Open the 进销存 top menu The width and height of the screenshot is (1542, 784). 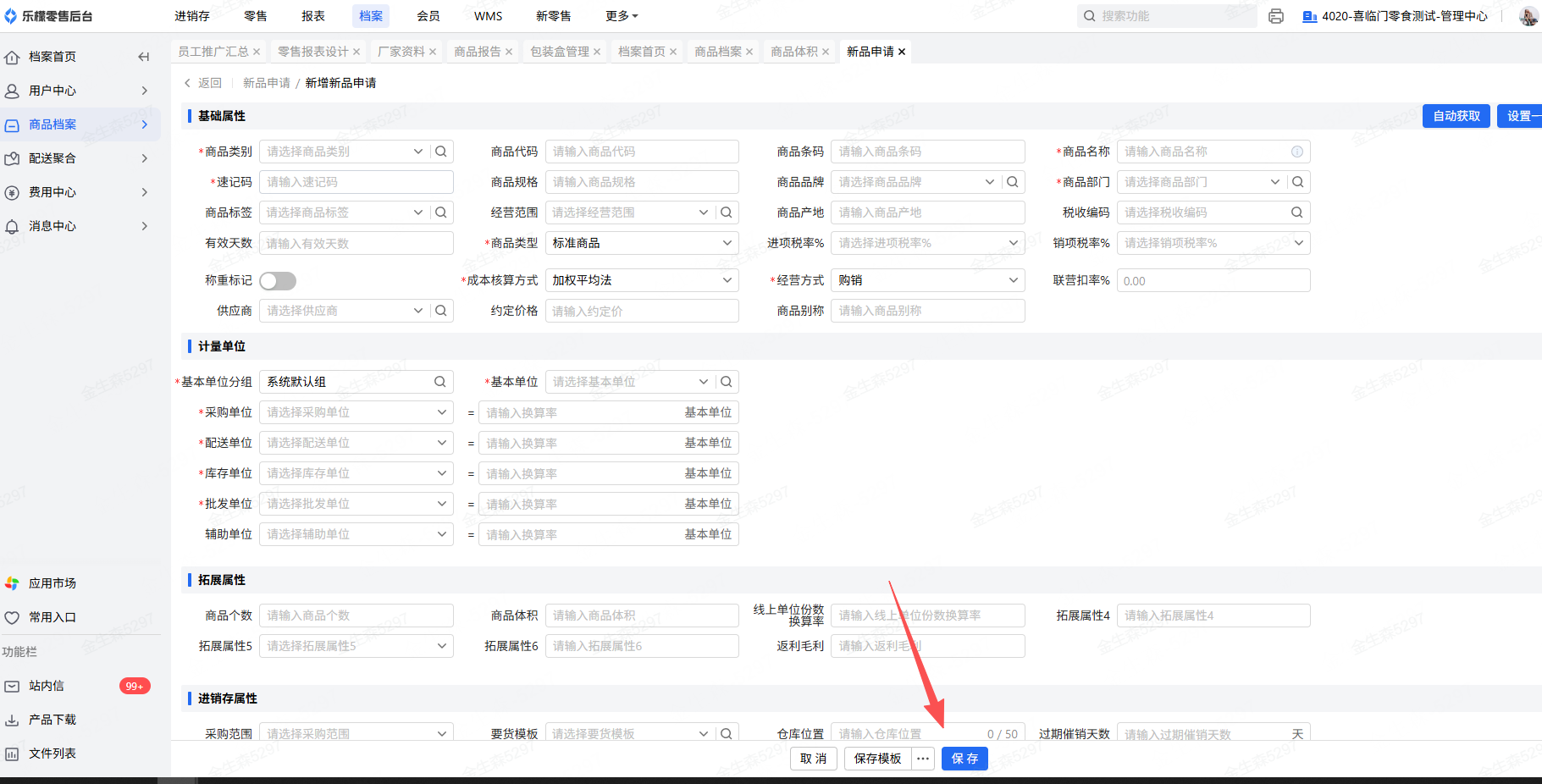[192, 16]
